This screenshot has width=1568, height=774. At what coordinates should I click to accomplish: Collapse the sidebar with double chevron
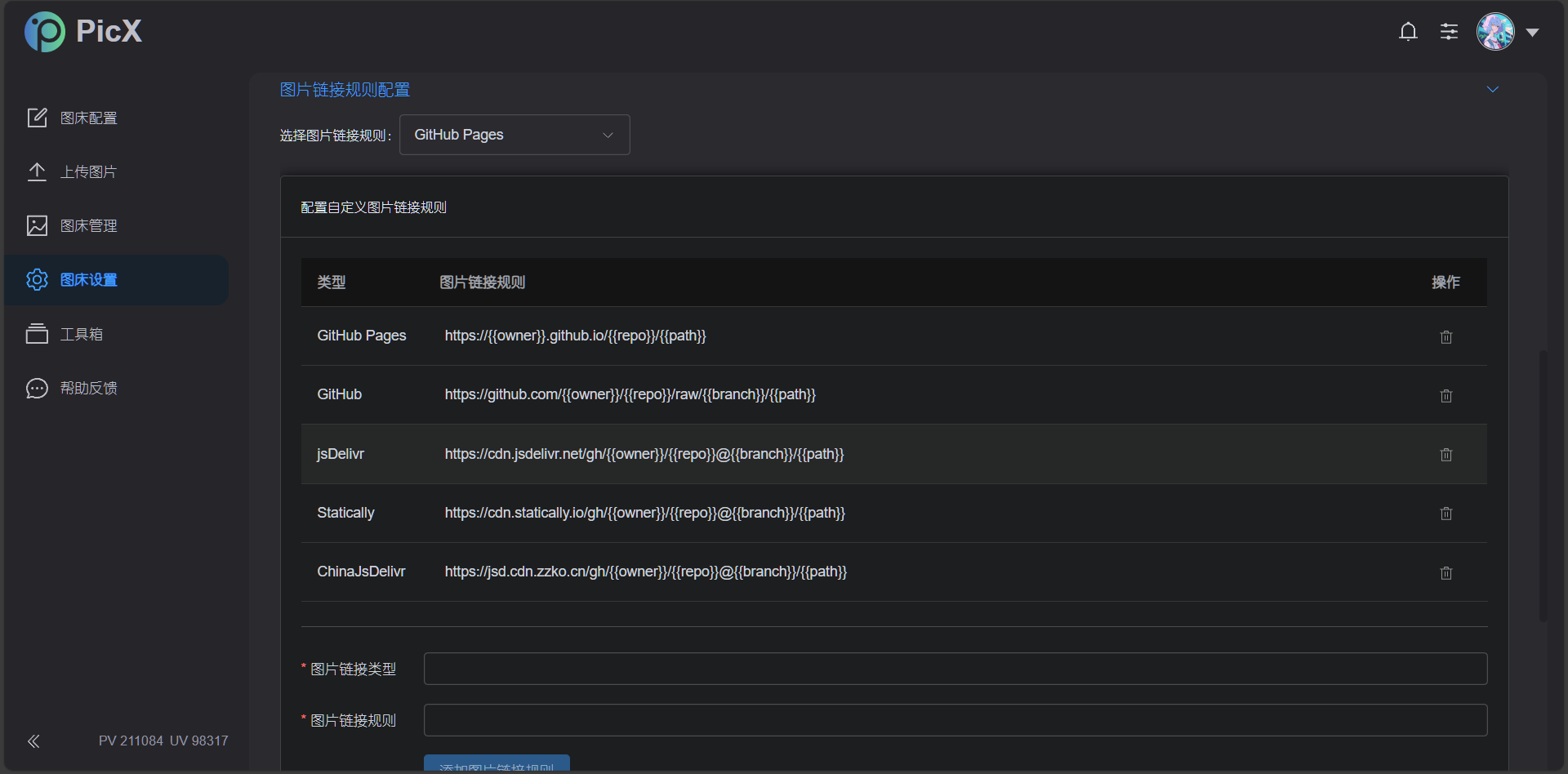[33, 741]
